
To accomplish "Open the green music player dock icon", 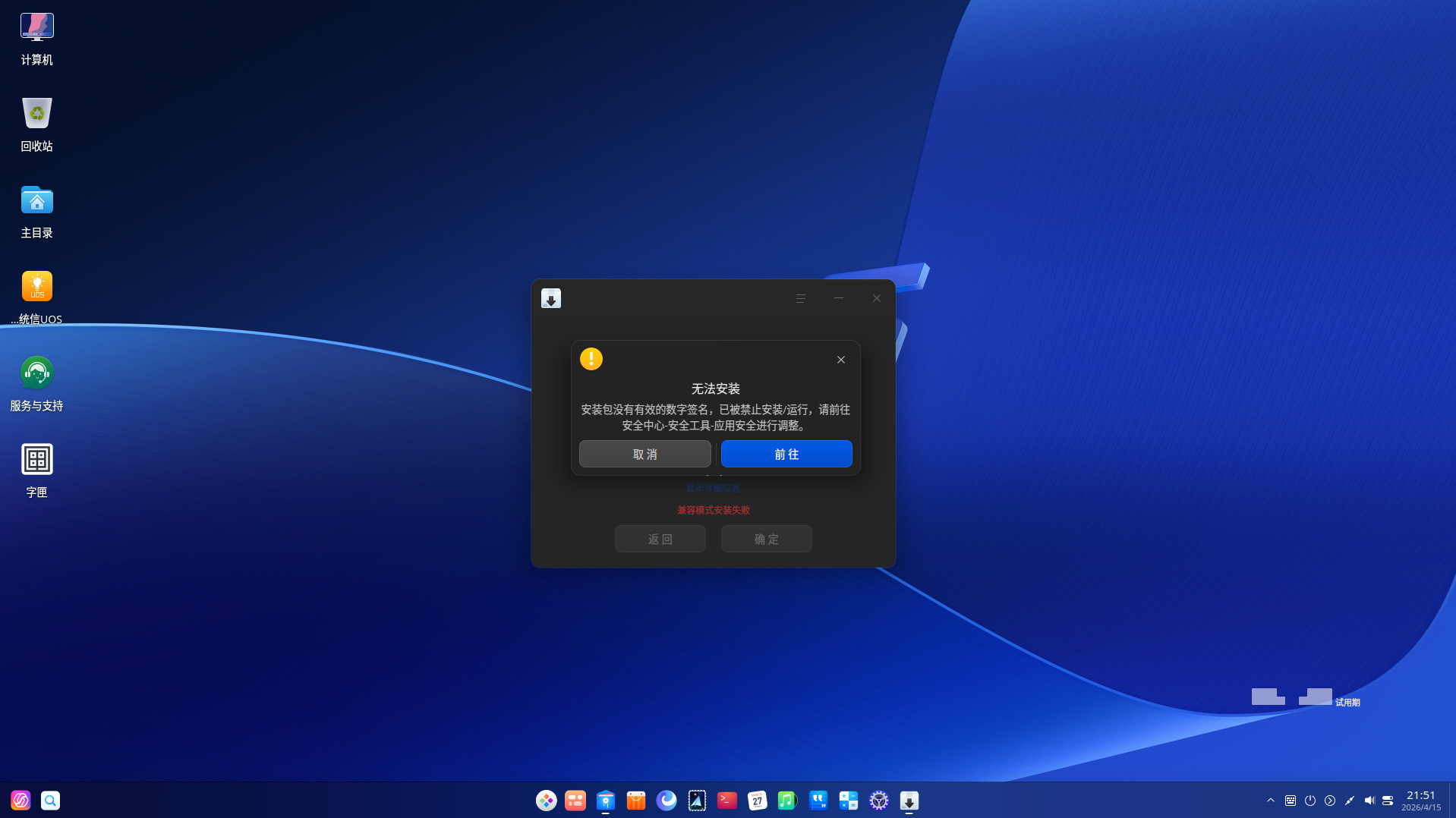I will (787, 801).
